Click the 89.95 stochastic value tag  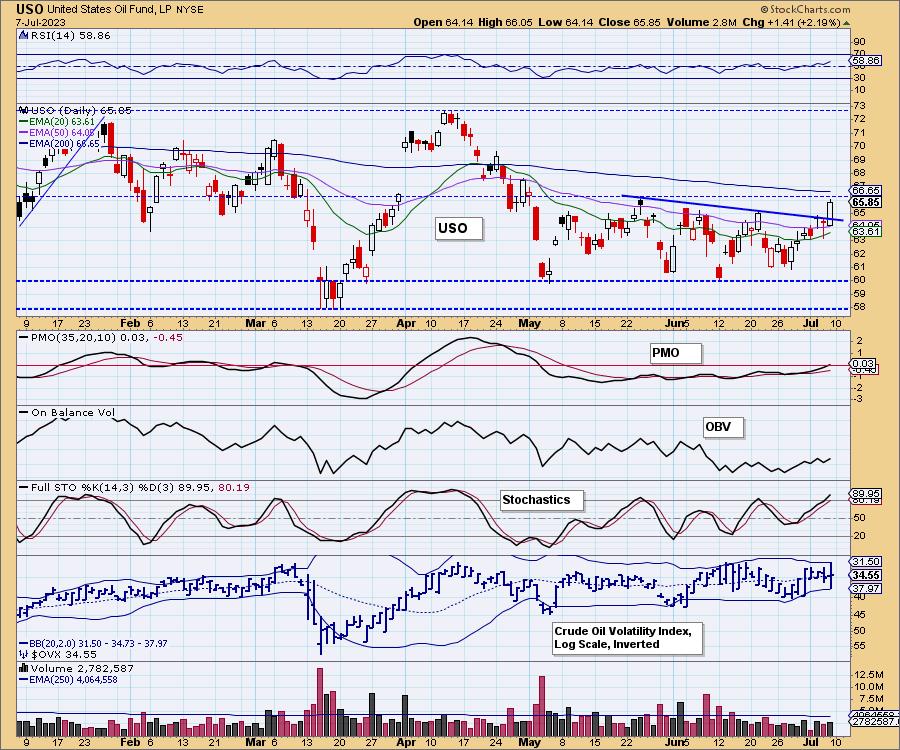pyautogui.click(x=866, y=493)
